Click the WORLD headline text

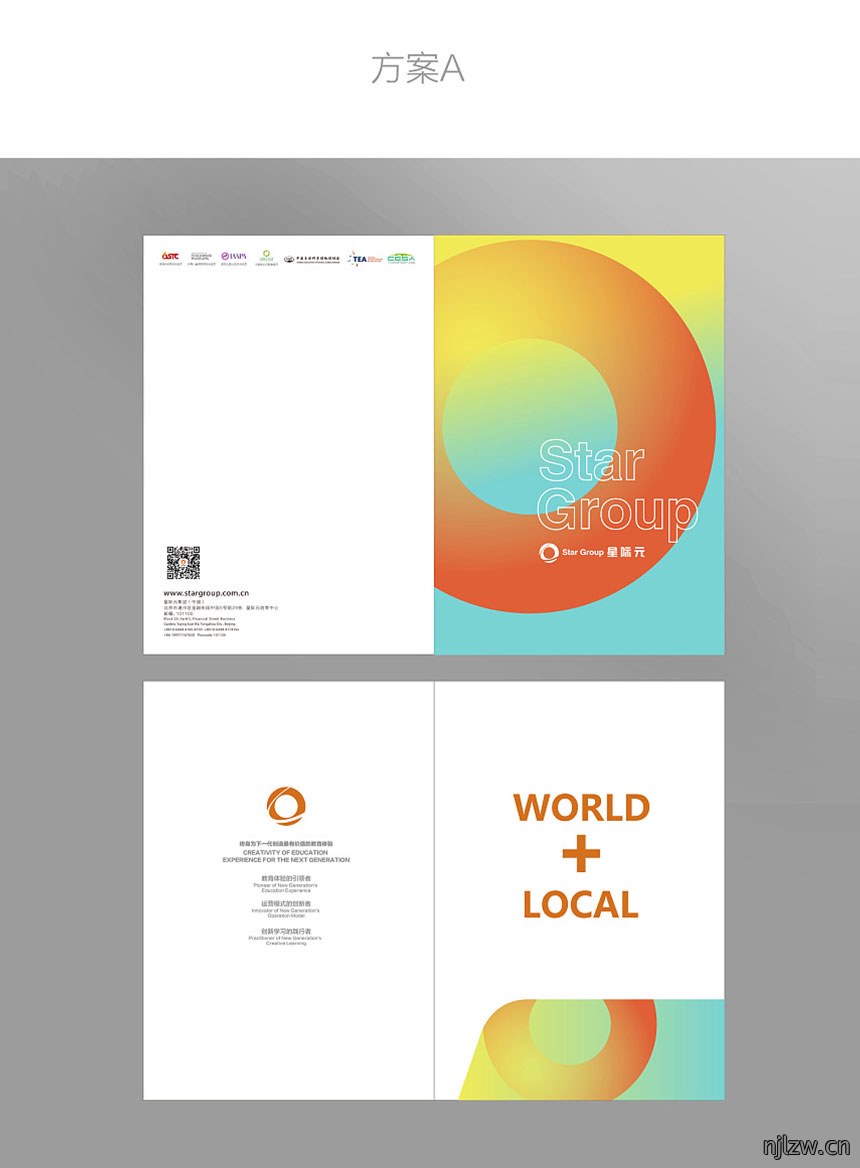tap(582, 807)
